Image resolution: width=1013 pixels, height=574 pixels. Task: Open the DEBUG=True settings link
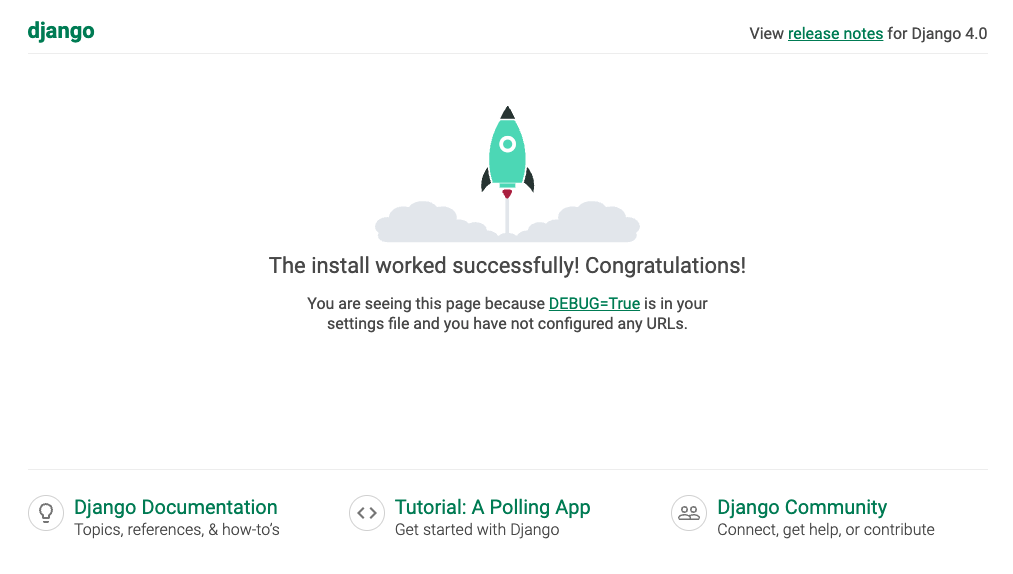(594, 303)
